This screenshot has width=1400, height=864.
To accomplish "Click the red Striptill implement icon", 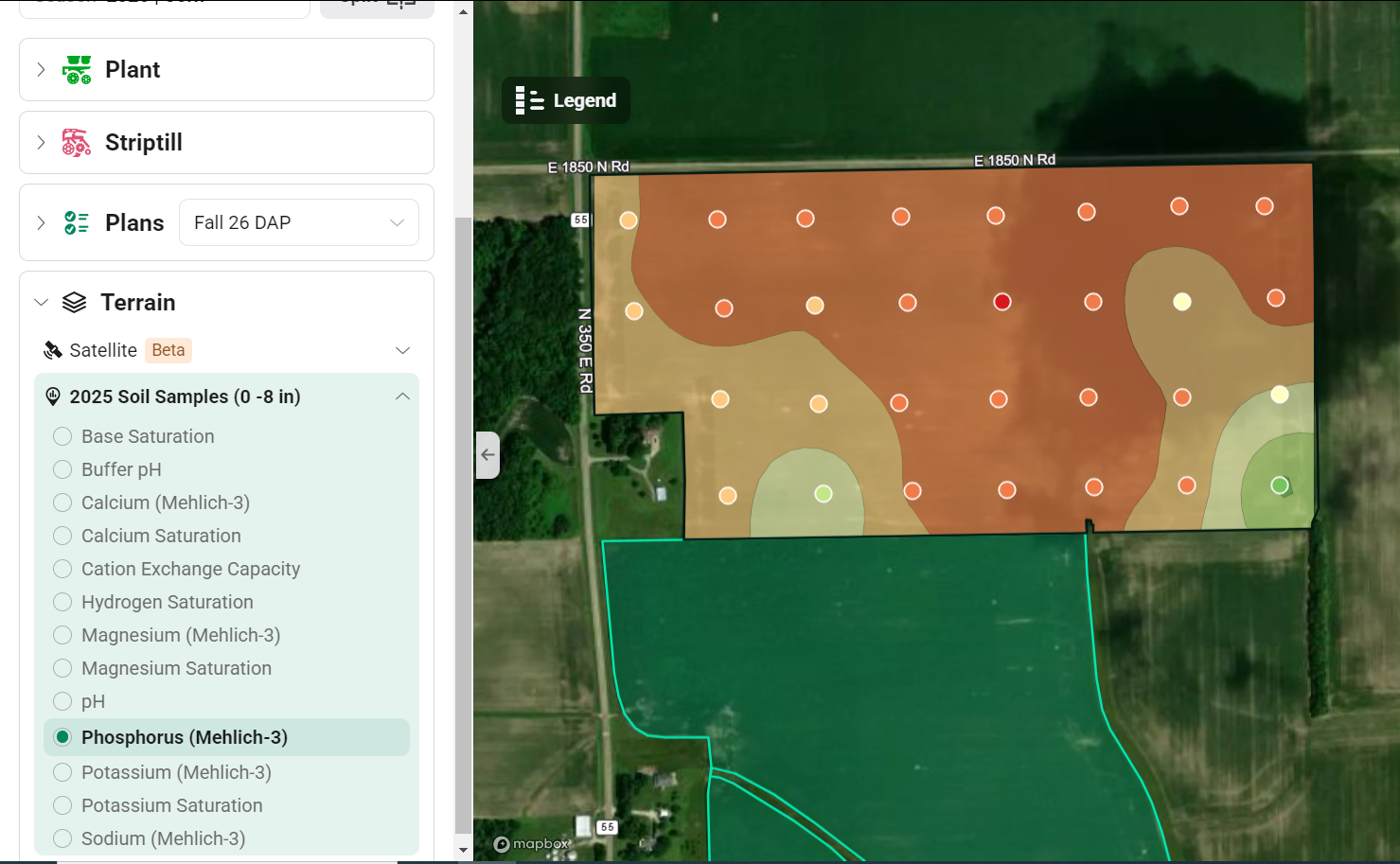I will 77,143.
